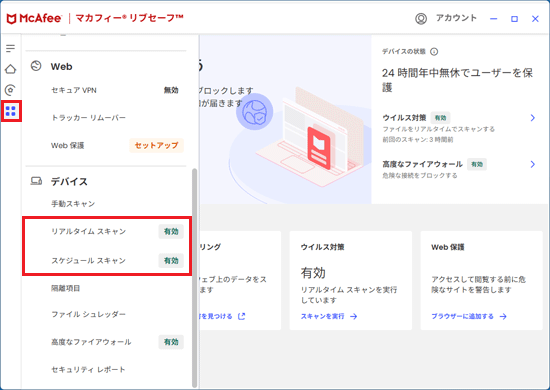Select スケジュール スキャン menu entry
Screen dimensions: 550x390
(x=88, y=261)
